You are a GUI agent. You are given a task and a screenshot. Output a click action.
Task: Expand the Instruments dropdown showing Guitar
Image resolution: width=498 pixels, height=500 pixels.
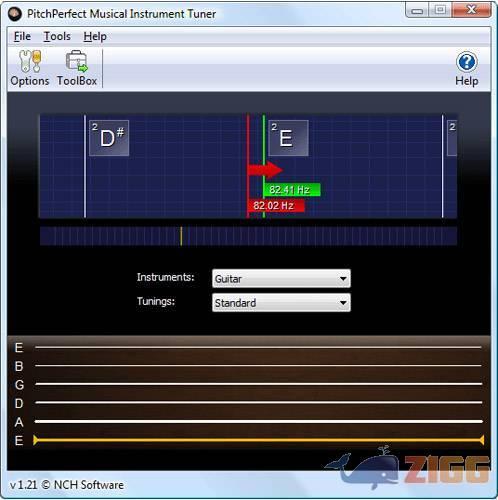tap(281, 279)
